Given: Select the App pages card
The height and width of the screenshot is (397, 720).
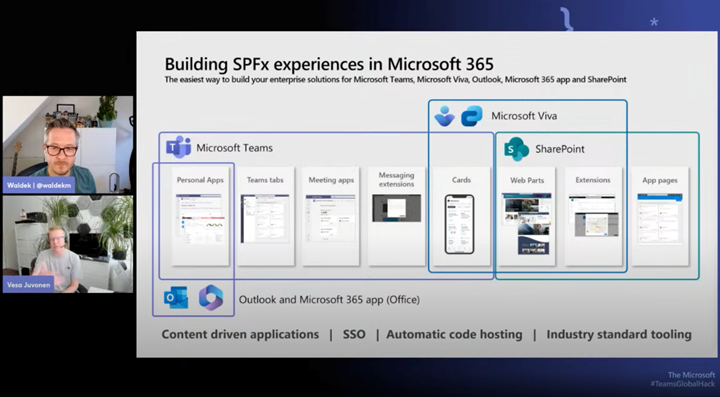Looking at the screenshot, I should 660,216.
